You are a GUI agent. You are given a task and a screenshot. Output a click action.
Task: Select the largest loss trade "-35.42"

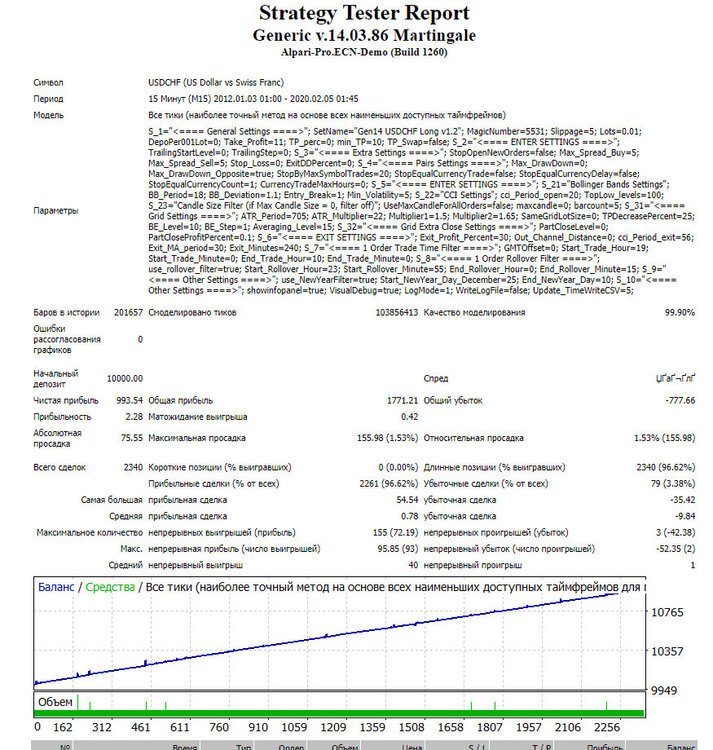tap(682, 500)
